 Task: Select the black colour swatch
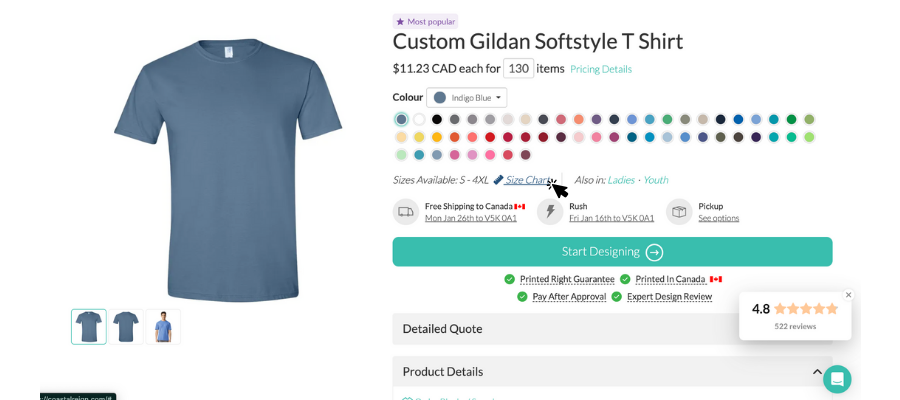tap(437, 120)
